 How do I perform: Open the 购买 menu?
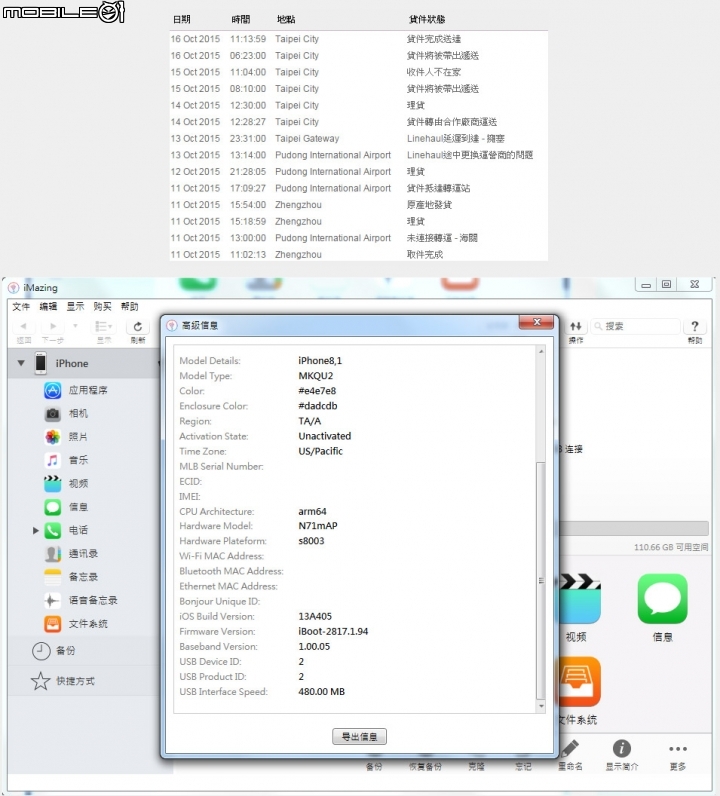coord(102,307)
